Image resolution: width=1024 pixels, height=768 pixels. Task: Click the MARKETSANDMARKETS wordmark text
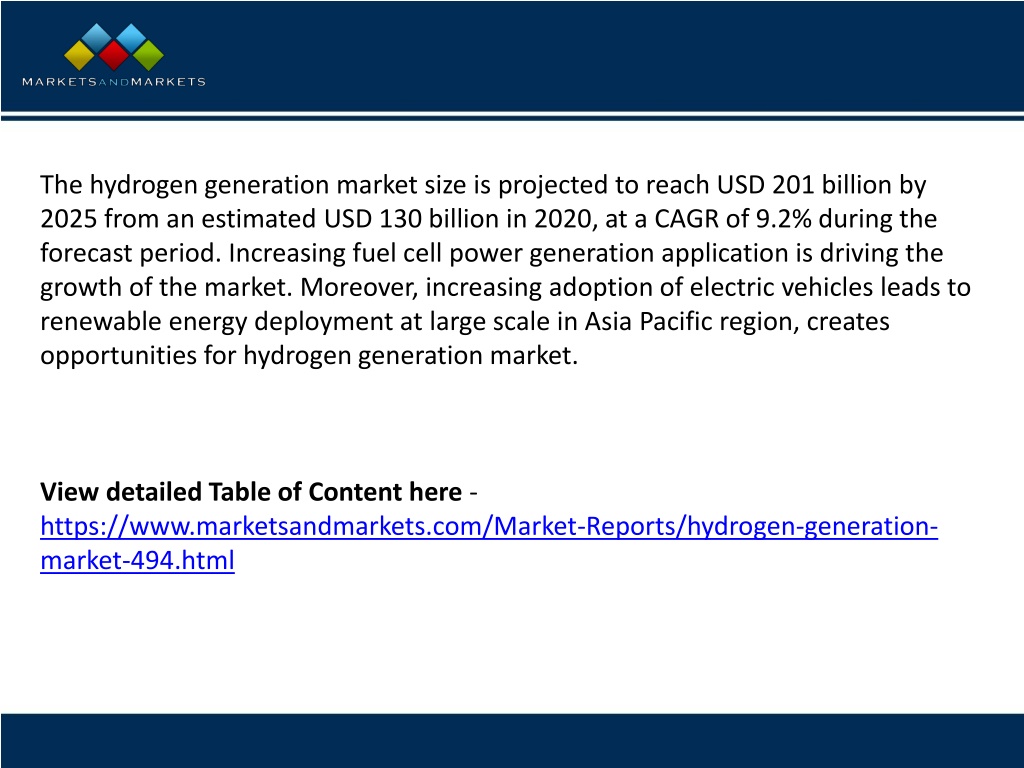[x=114, y=82]
